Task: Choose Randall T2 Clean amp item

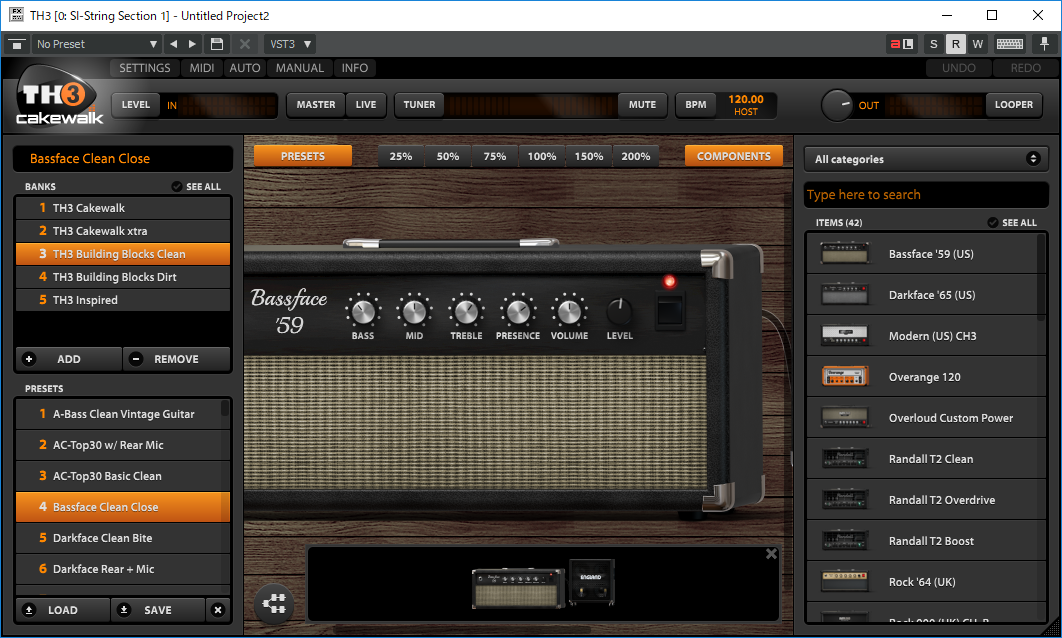Action: (x=922, y=459)
